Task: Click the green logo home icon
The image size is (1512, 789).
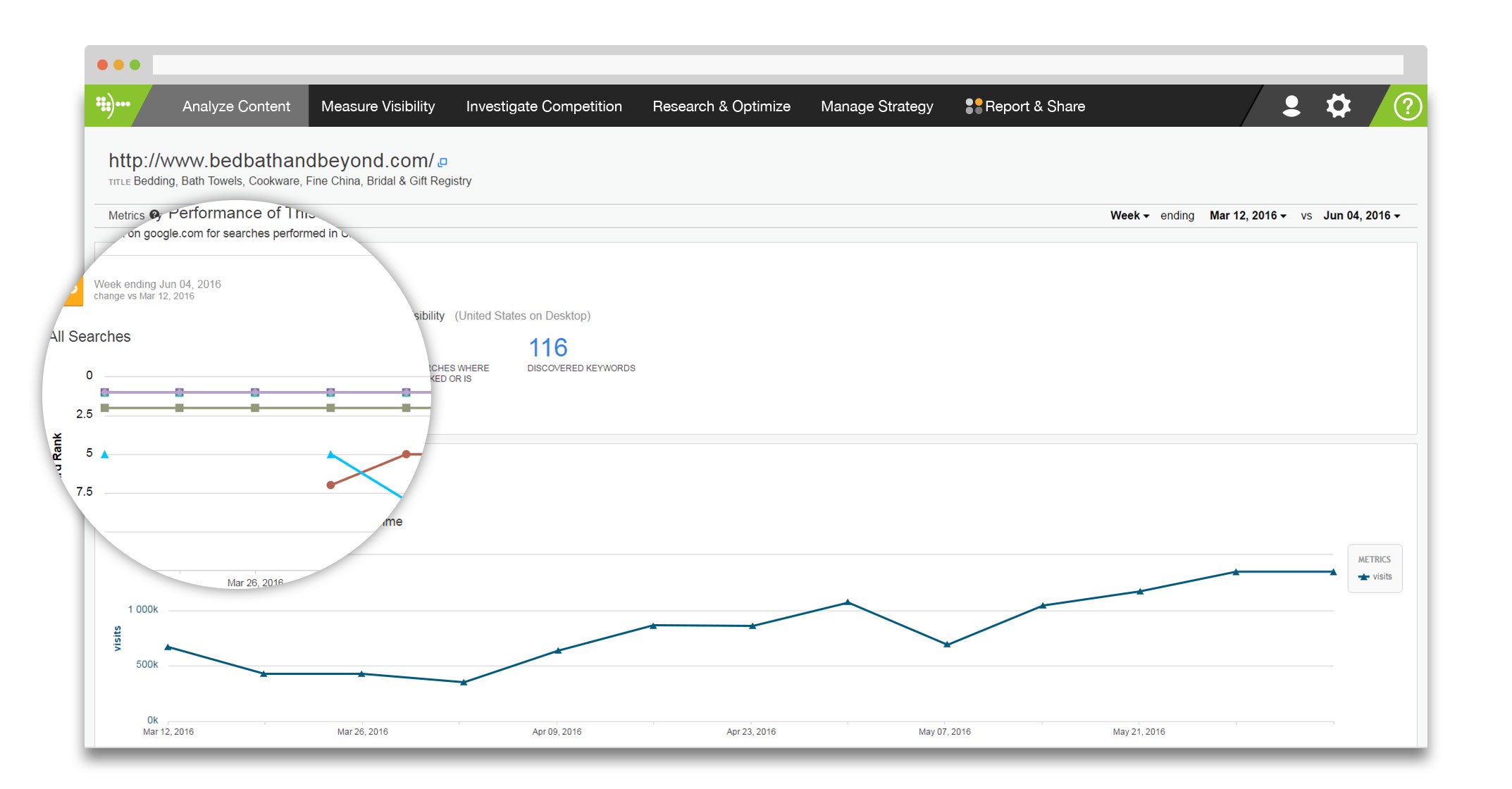Action: pos(113,106)
